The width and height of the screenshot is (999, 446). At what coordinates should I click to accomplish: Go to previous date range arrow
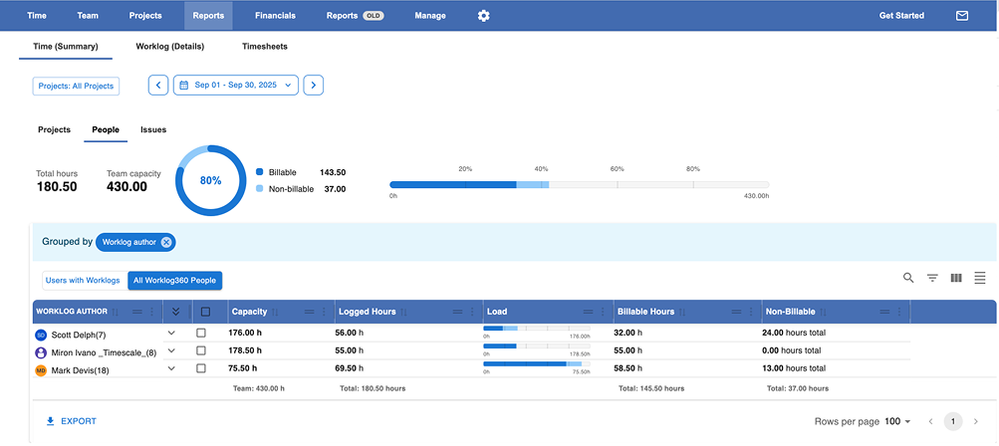[x=158, y=85]
